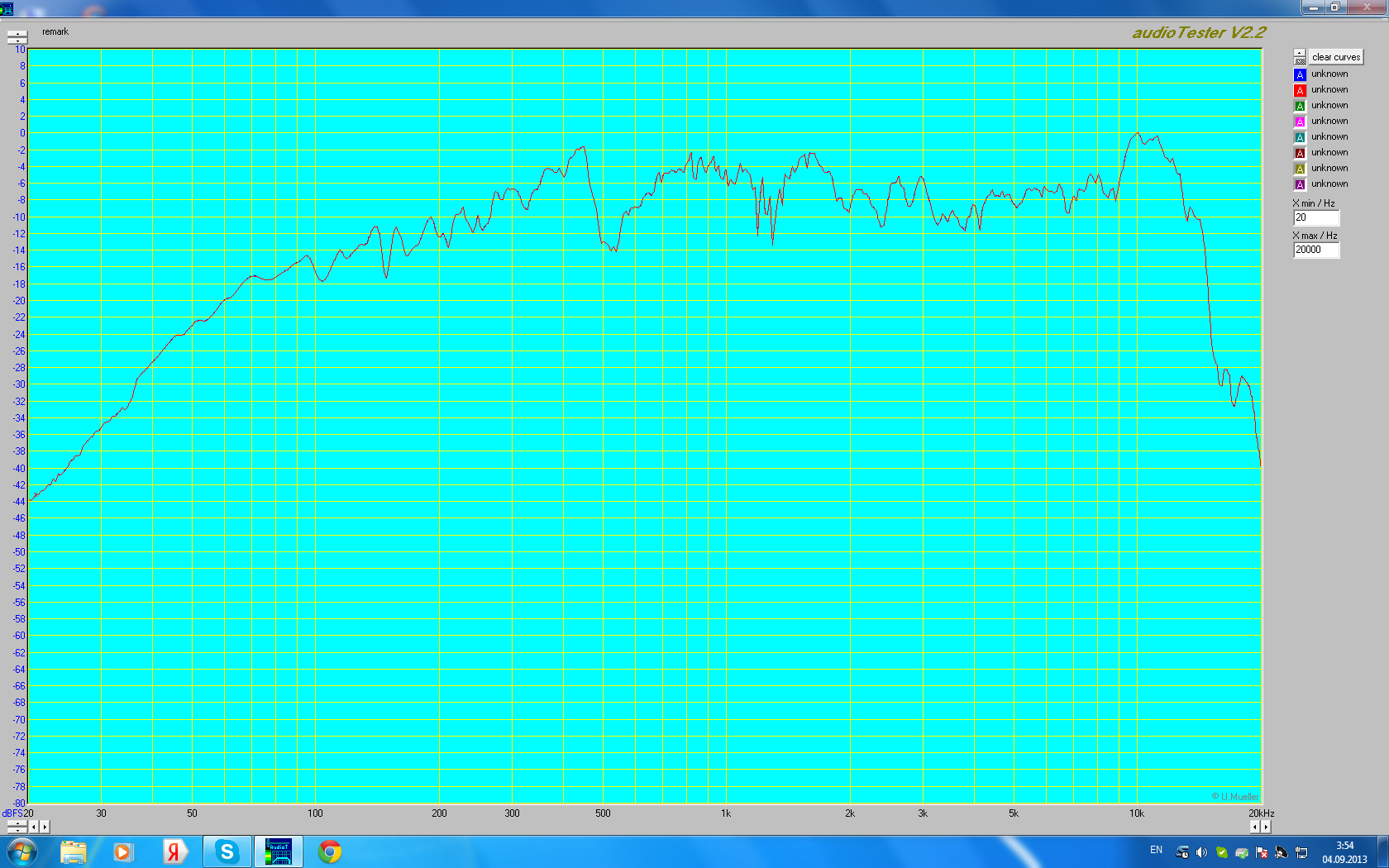Click the scheduled sync tray icon
1389x868 pixels.
[1182, 852]
